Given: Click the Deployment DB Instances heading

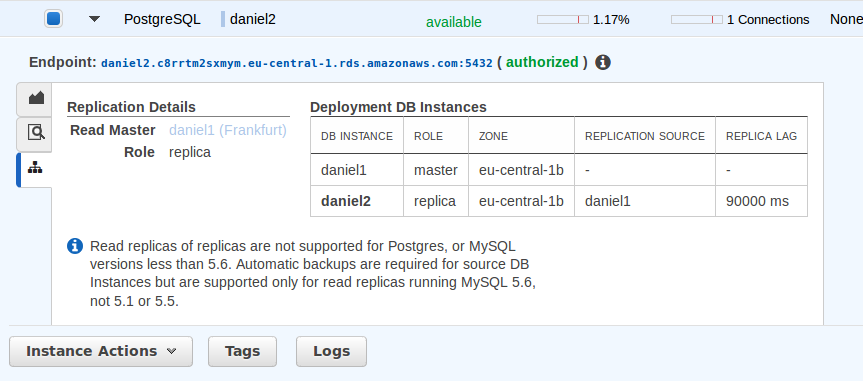Looking at the screenshot, I should (398, 107).
